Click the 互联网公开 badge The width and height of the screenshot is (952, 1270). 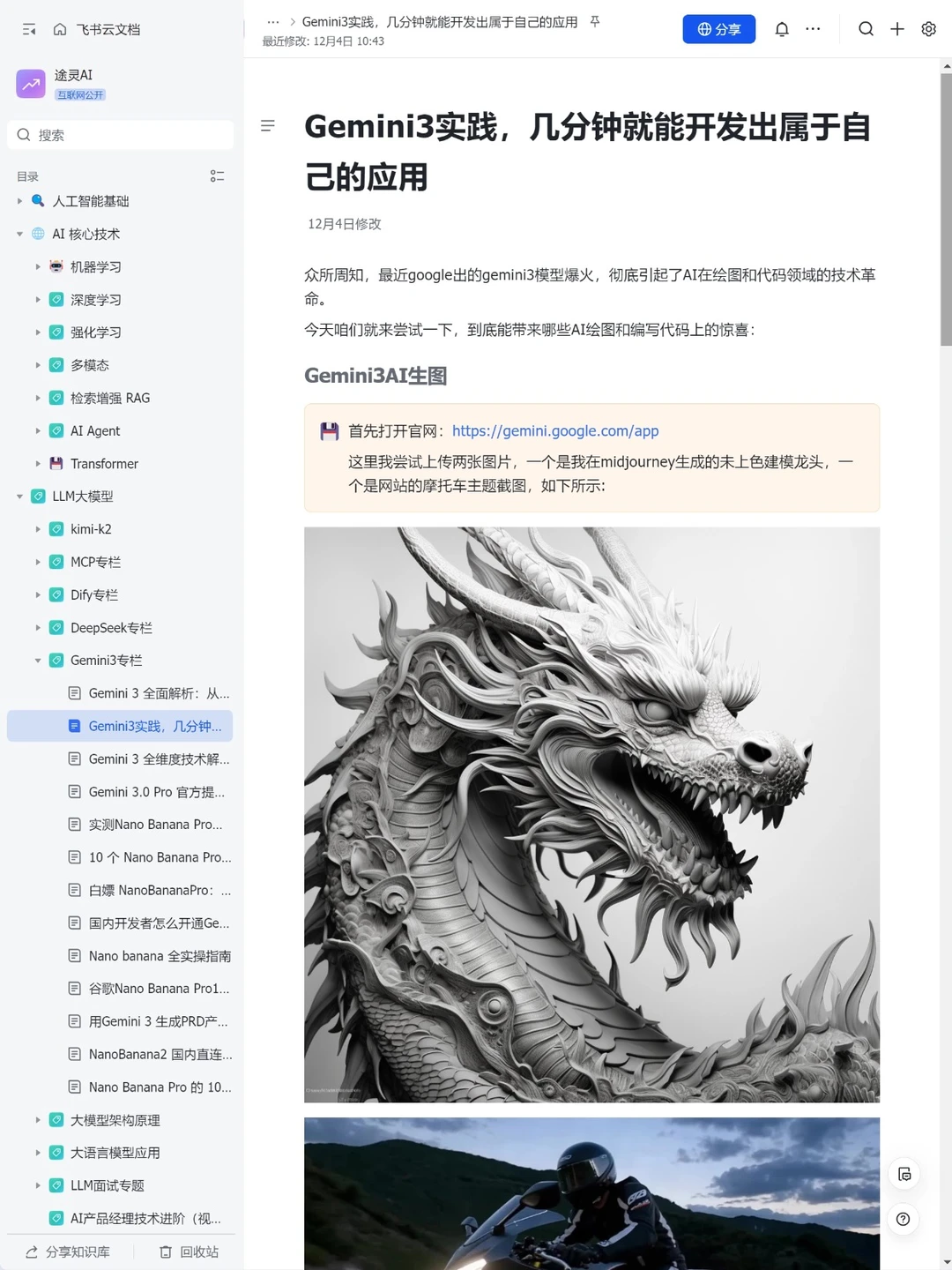pyautogui.click(x=80, y=94)
